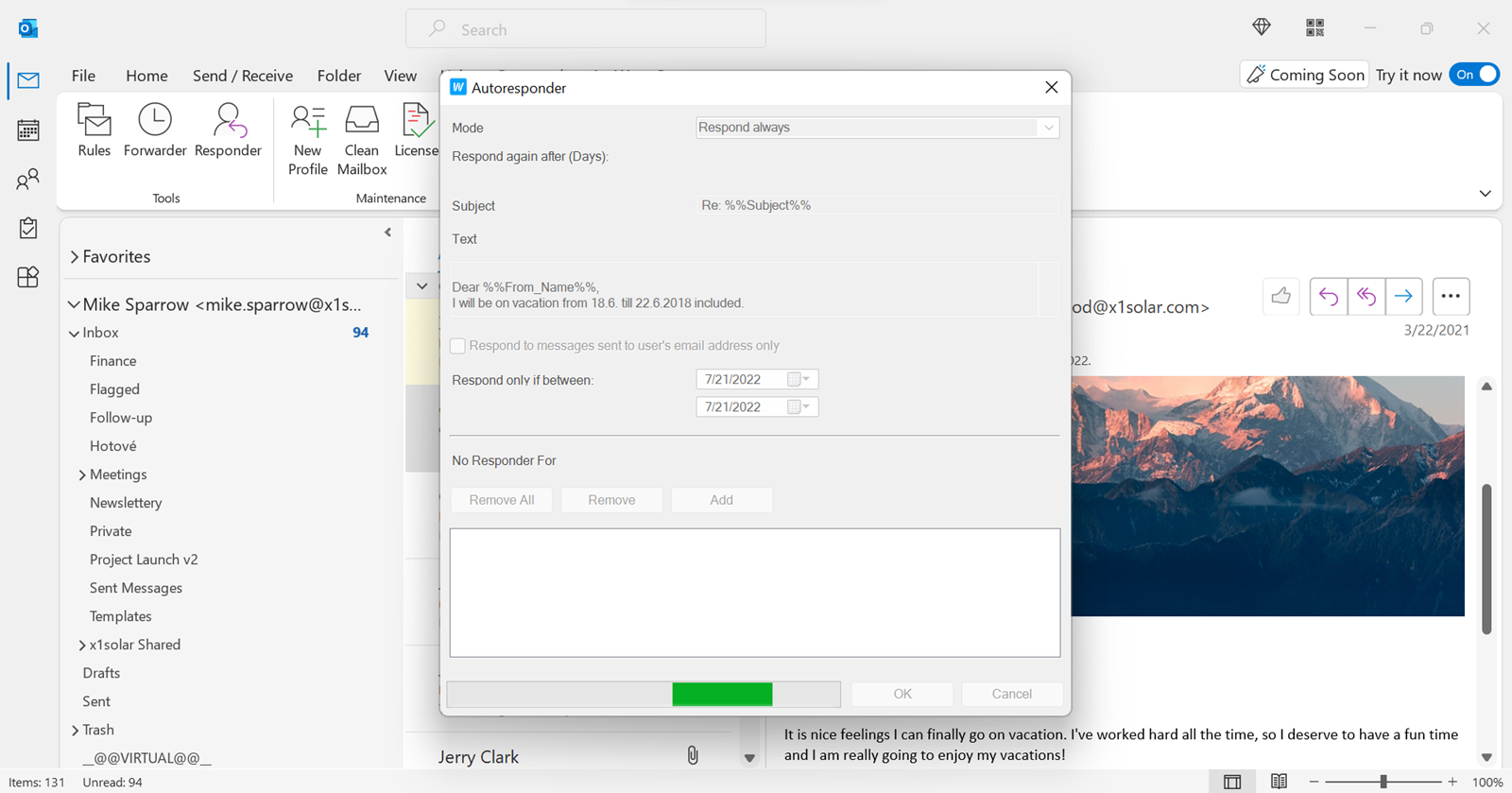Click the zoom out minus button

(1314, 782)
